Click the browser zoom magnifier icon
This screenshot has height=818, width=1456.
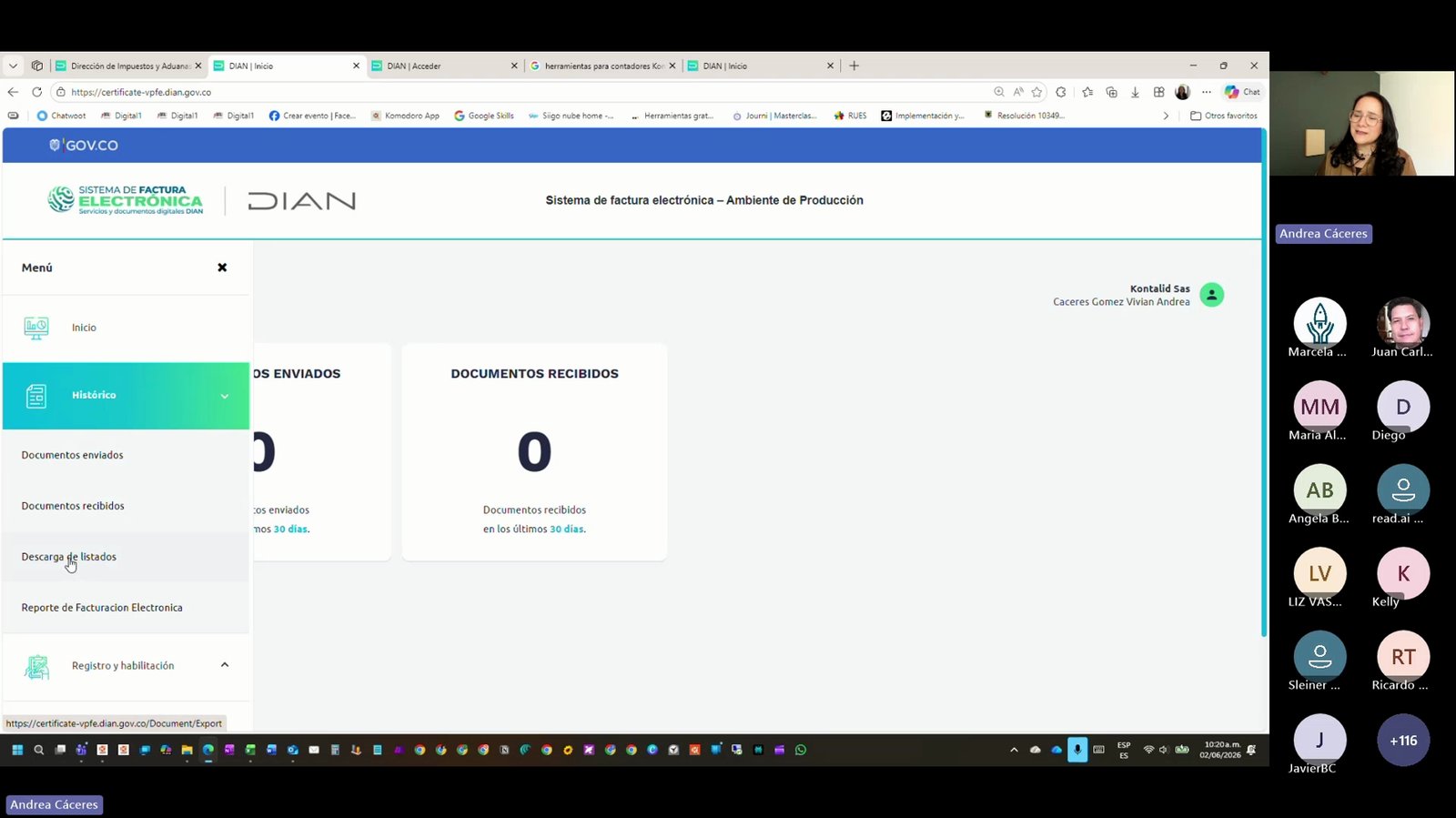[x=999, y=92]
